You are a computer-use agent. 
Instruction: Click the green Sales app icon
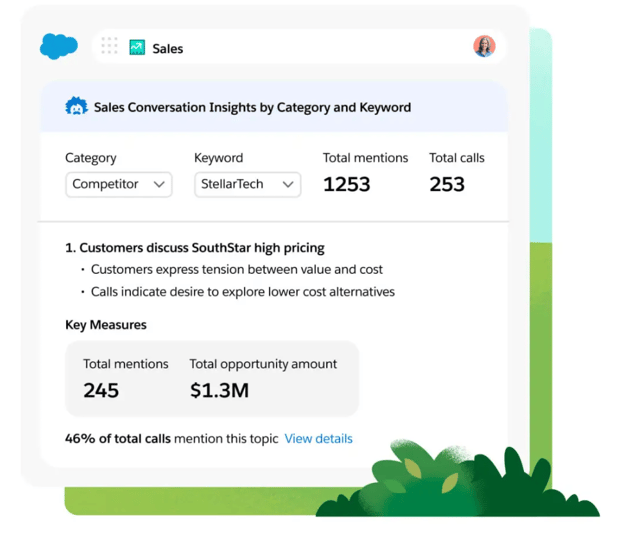click(x=137, y=47)
